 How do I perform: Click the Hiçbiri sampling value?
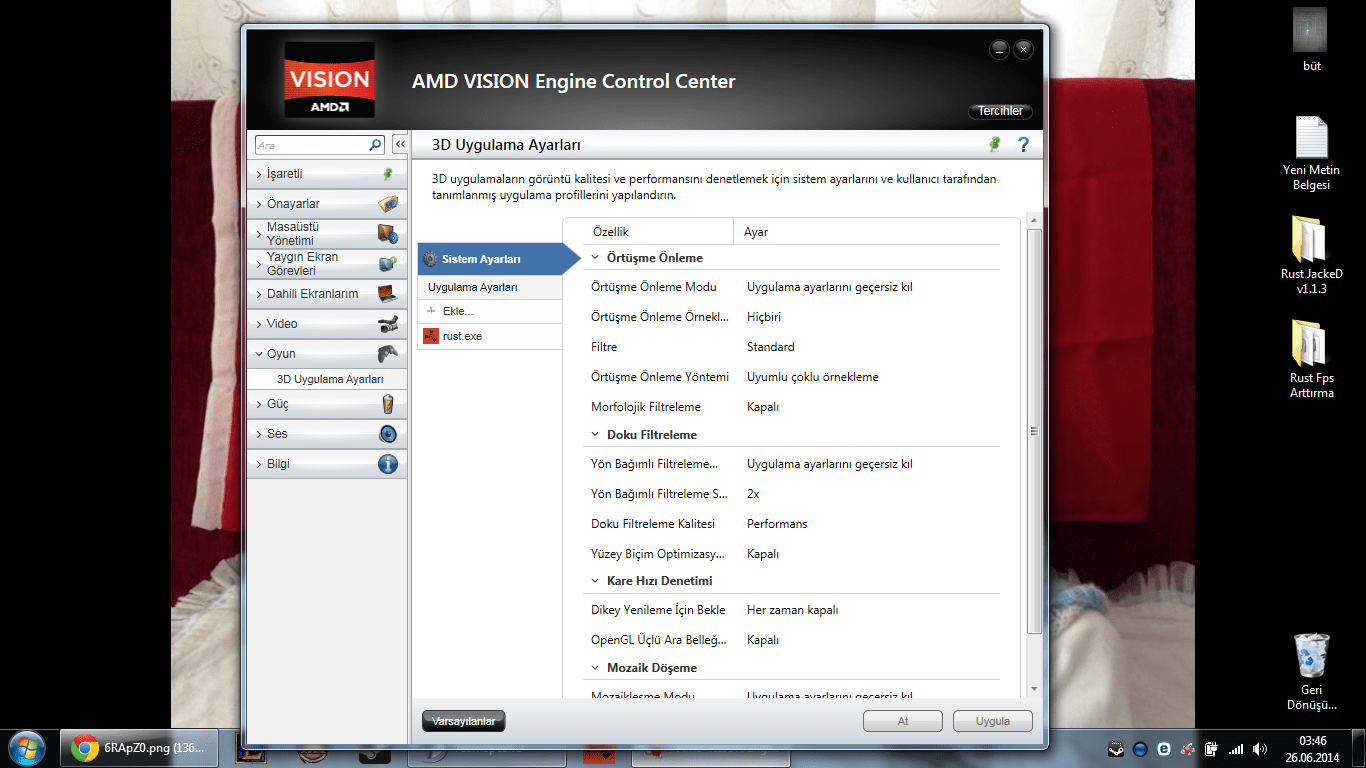tap(764, 317)
